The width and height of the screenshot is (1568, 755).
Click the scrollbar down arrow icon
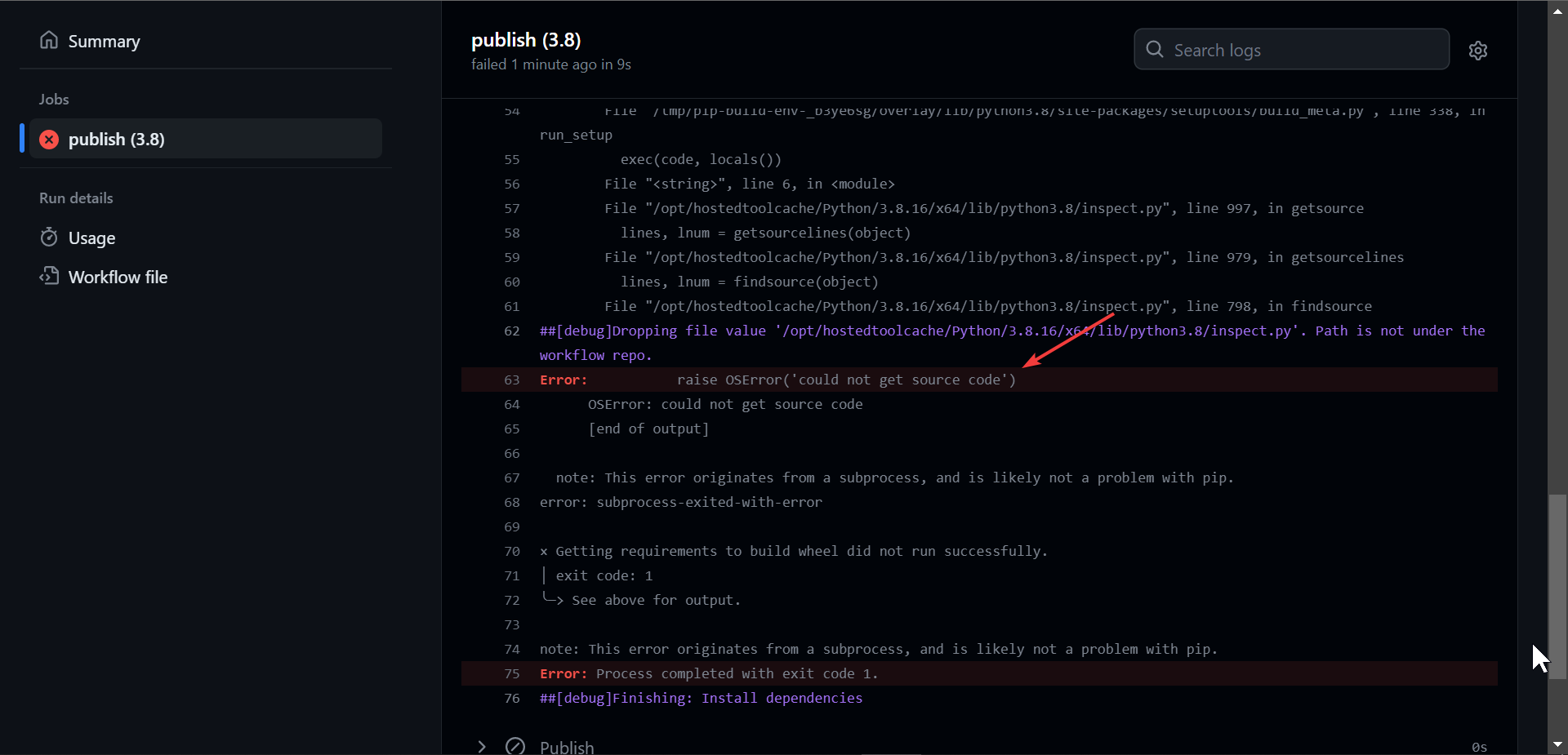point(1557,744)
